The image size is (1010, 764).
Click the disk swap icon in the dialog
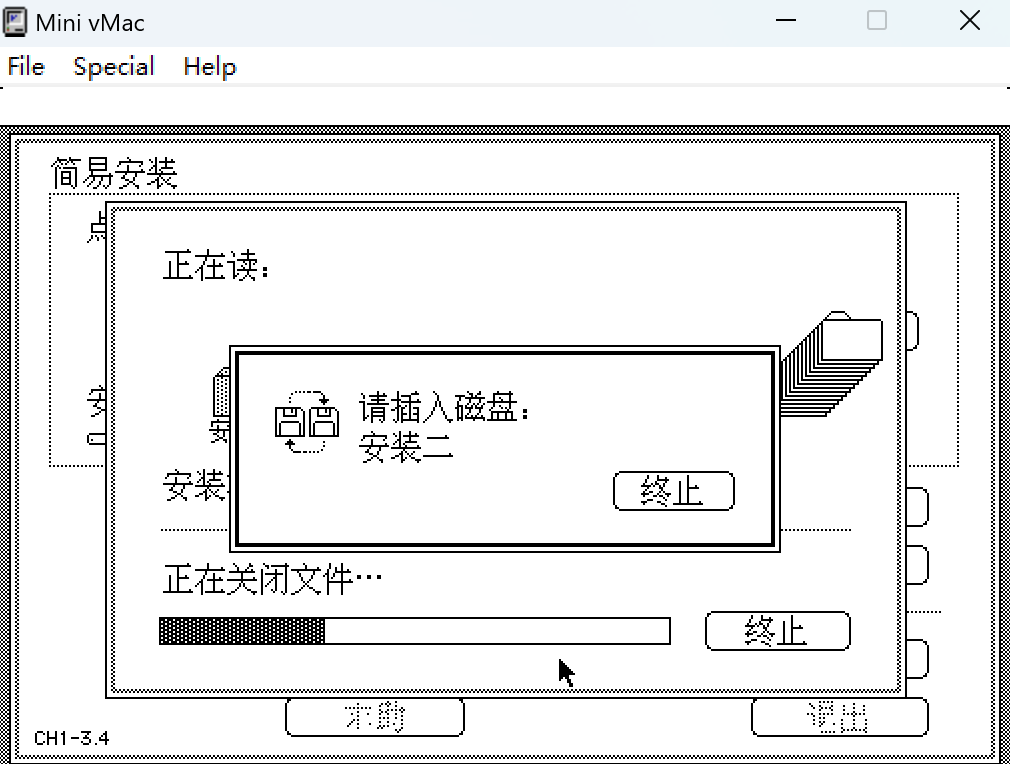307,421
